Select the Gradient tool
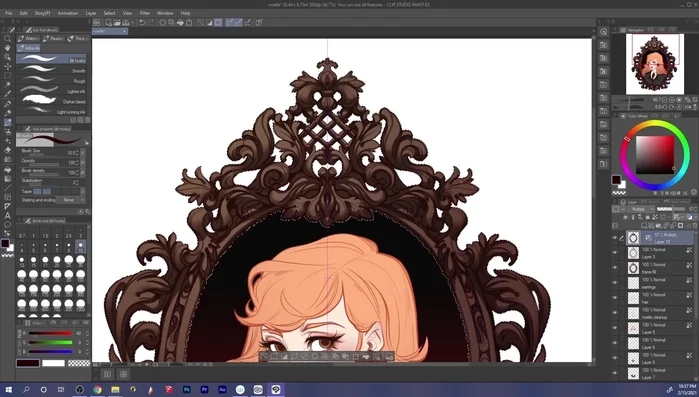Screen dimensions: 699x397 click(x=8, y=178)
